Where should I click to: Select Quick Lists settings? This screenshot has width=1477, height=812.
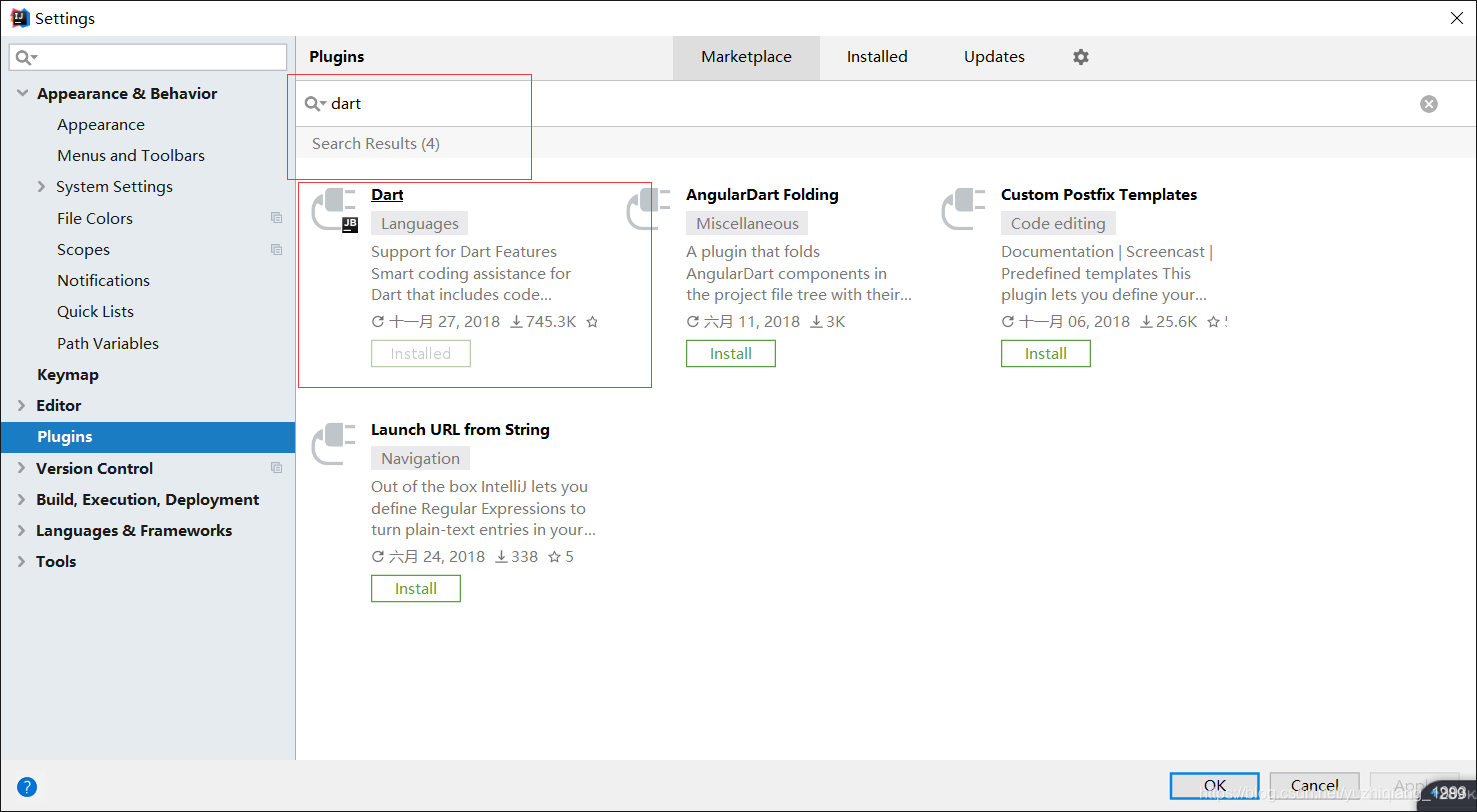click(95, 311)
